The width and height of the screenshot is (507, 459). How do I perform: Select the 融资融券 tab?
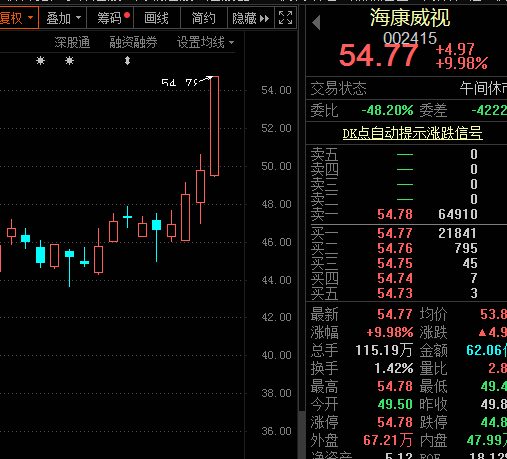pos(133,43)
